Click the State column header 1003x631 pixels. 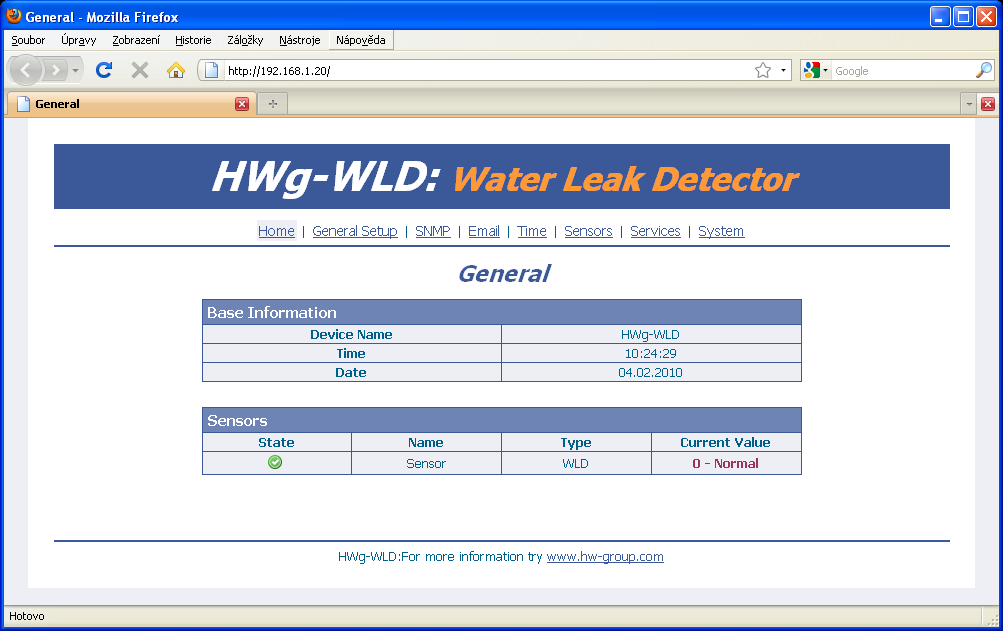click(x=276, y=443)
